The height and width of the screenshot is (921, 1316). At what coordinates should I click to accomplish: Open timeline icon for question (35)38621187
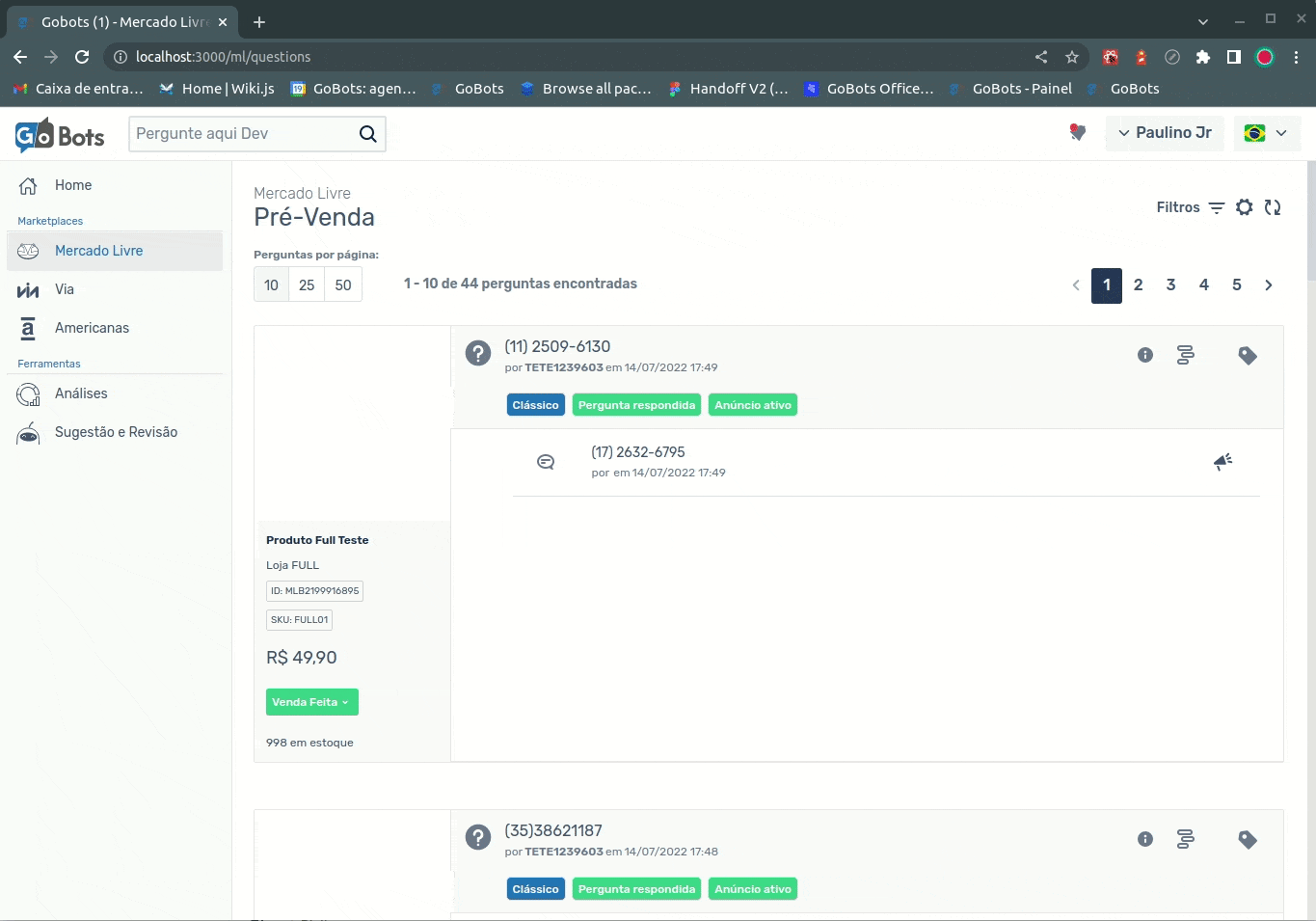click(1186, 839)
